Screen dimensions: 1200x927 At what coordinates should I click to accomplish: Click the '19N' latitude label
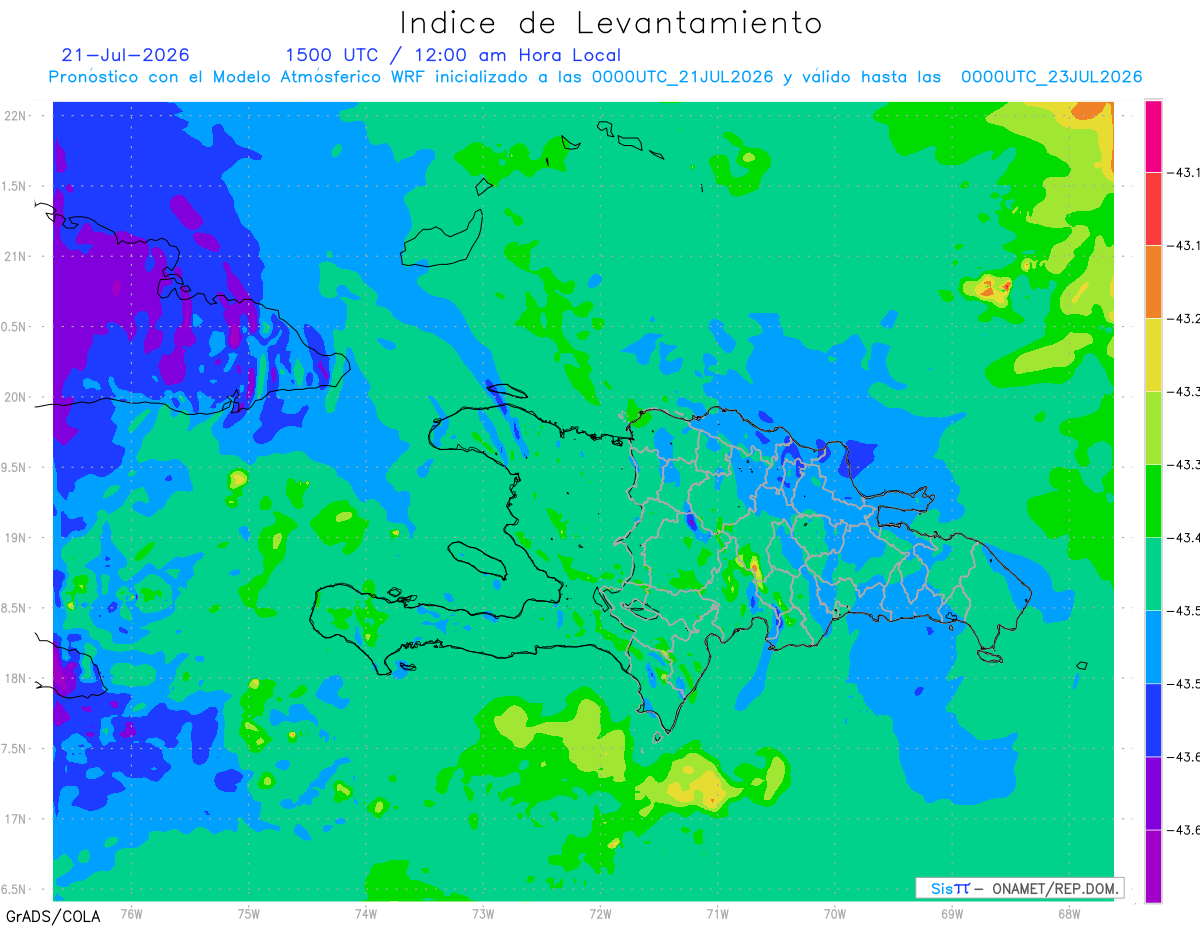(17, 538)
